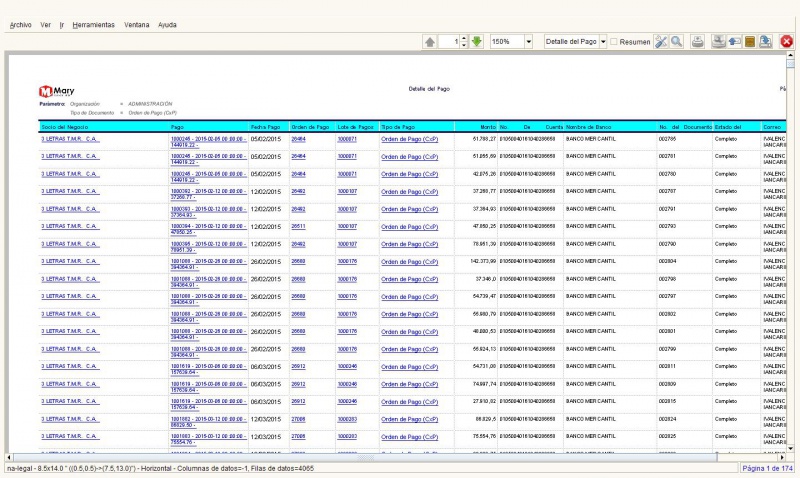Expand the Detalle del Pago dropdown
Image resolution: width=800 pixels, height=478 pixels.
[603, 42]
